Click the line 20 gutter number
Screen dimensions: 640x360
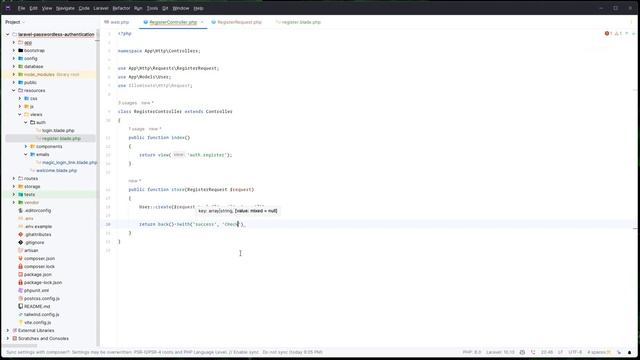[x=108, y=224]
